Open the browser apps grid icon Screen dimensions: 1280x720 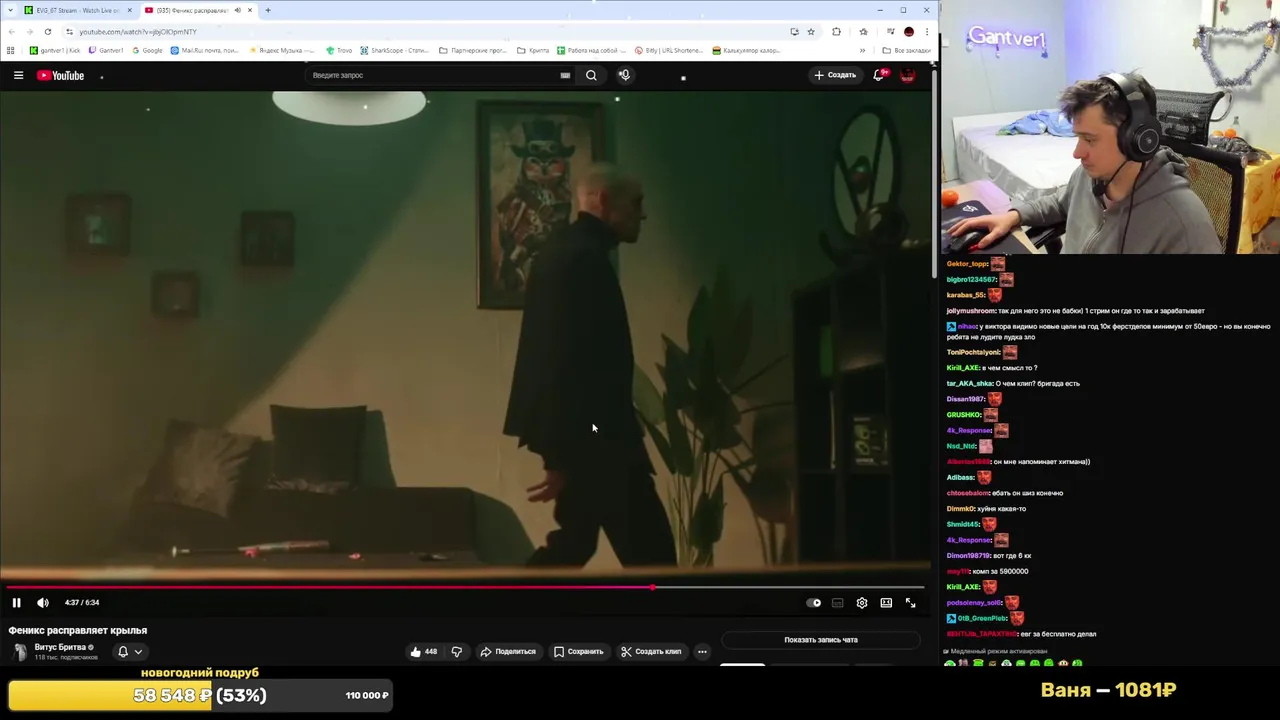[x=10, y=50]
